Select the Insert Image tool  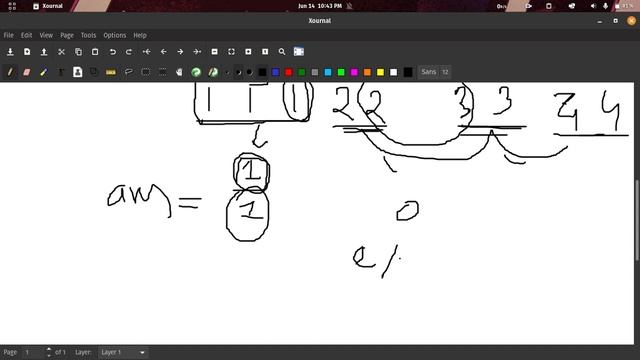78,72
